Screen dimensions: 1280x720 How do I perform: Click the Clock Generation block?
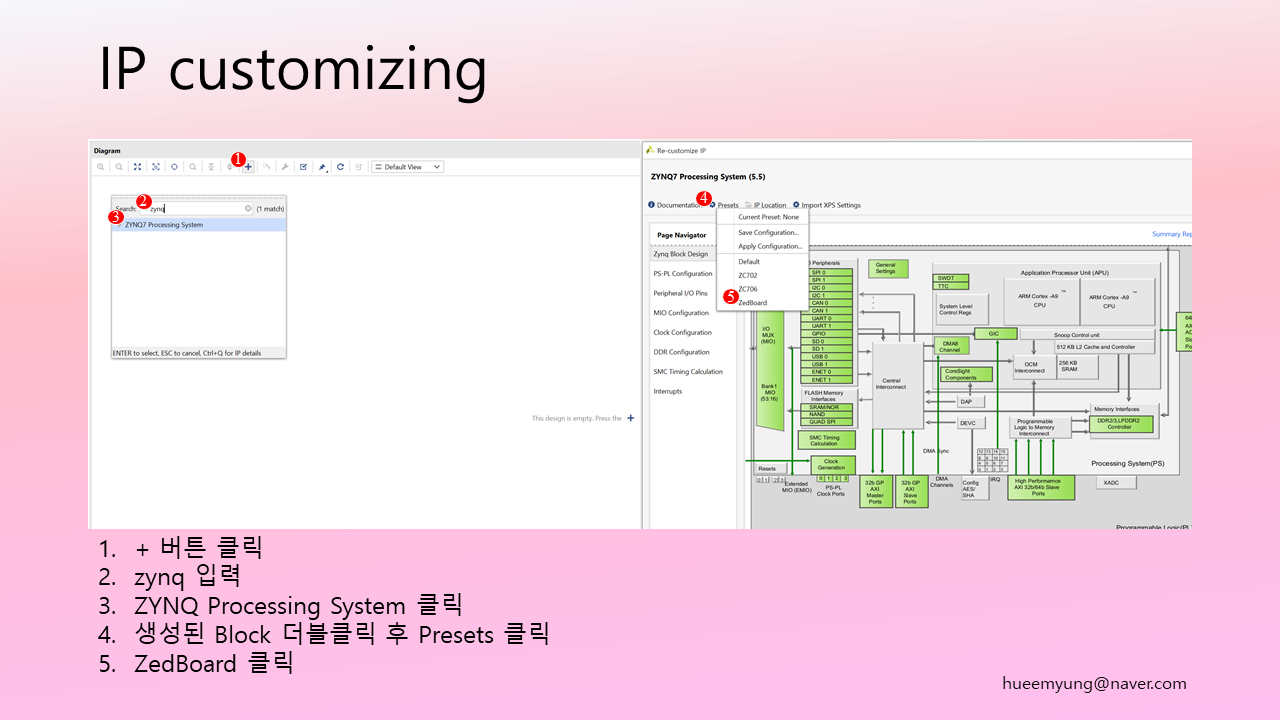(x=833, y=465)
